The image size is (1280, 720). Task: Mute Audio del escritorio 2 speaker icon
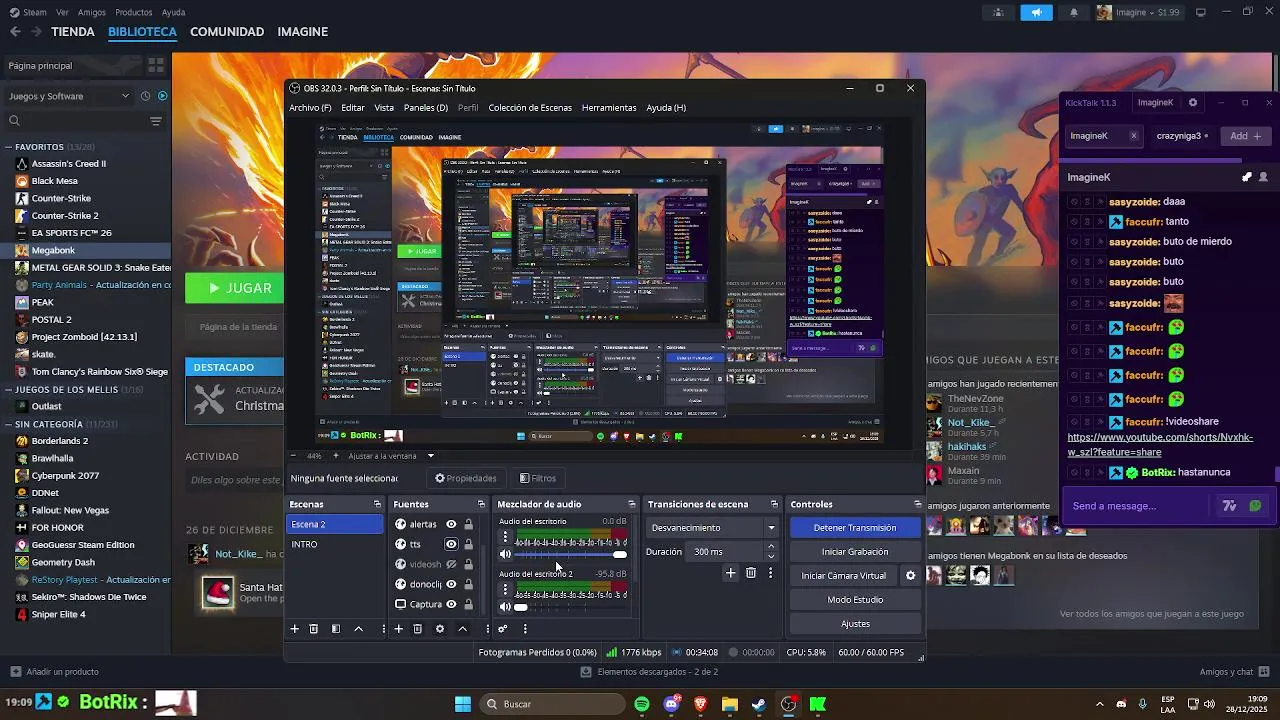[505, 607]
